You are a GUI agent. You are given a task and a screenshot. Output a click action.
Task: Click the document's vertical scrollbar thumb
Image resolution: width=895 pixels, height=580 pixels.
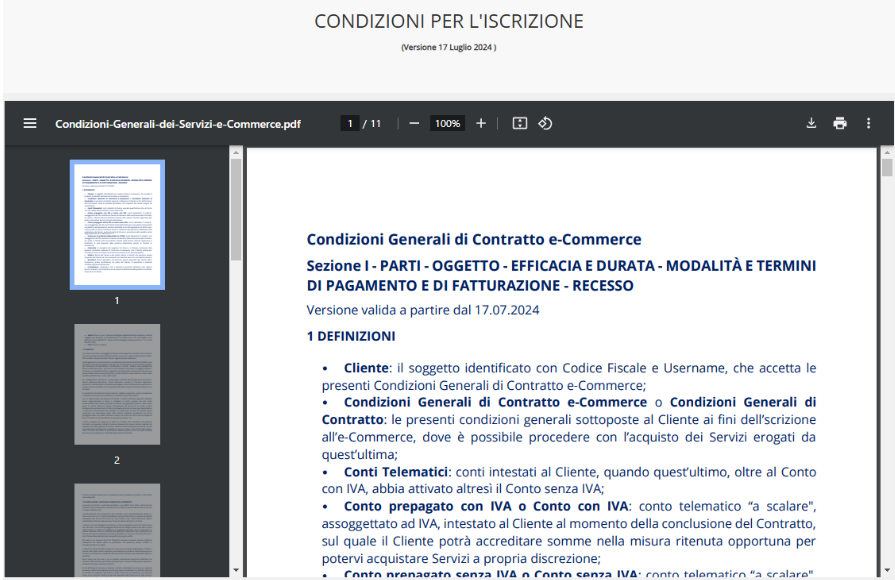pos(886,167)
